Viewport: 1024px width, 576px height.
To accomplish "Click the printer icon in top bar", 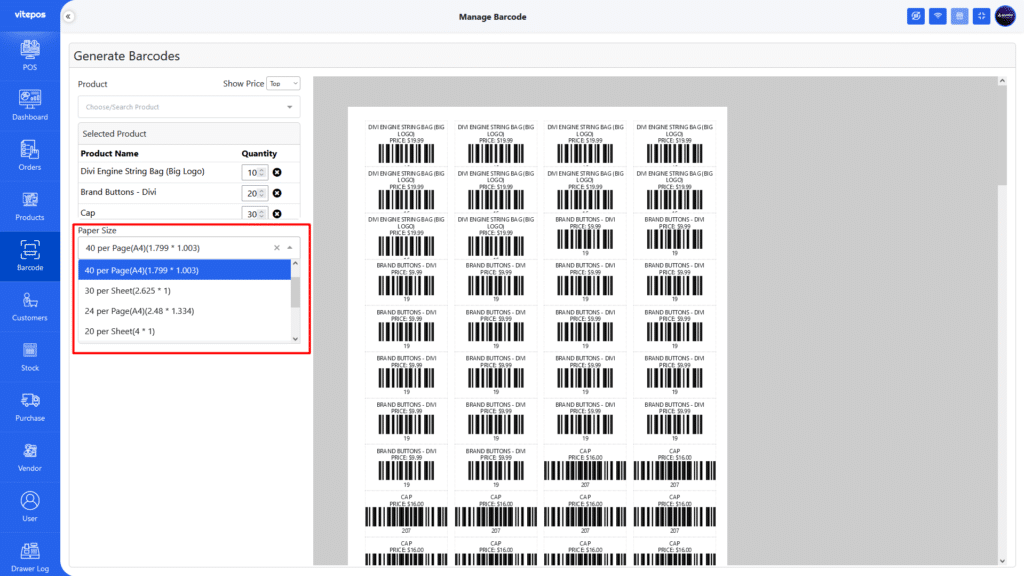I will tap(959, 16).
